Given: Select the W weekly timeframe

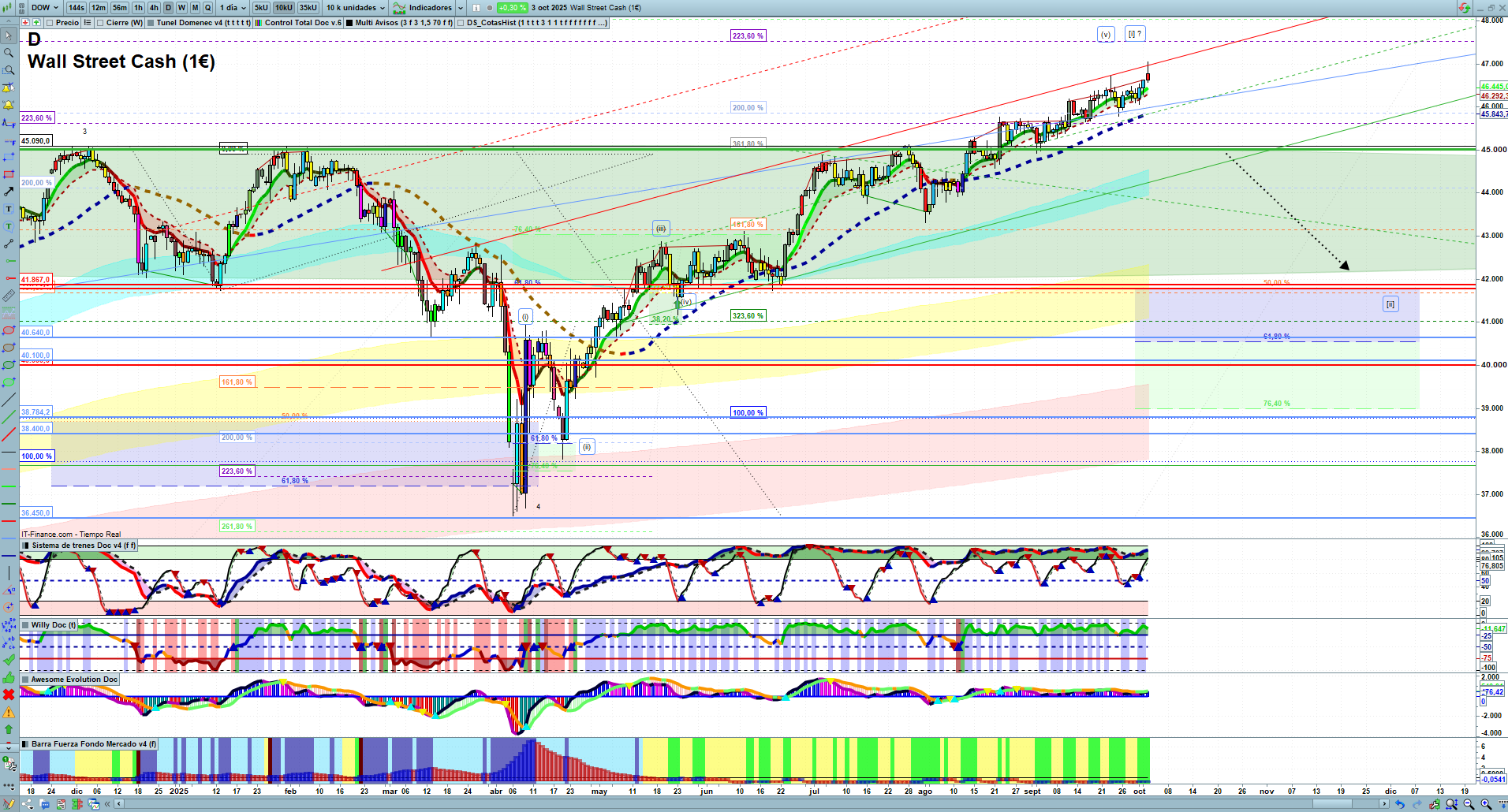Looking at the screenshot, I should coord(181,7).
